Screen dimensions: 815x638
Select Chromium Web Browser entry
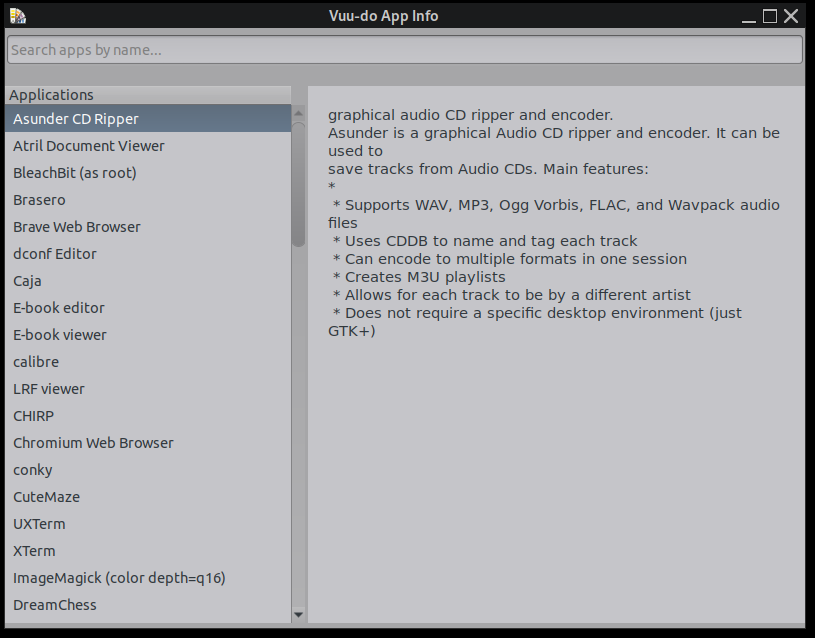click(148, 443)
